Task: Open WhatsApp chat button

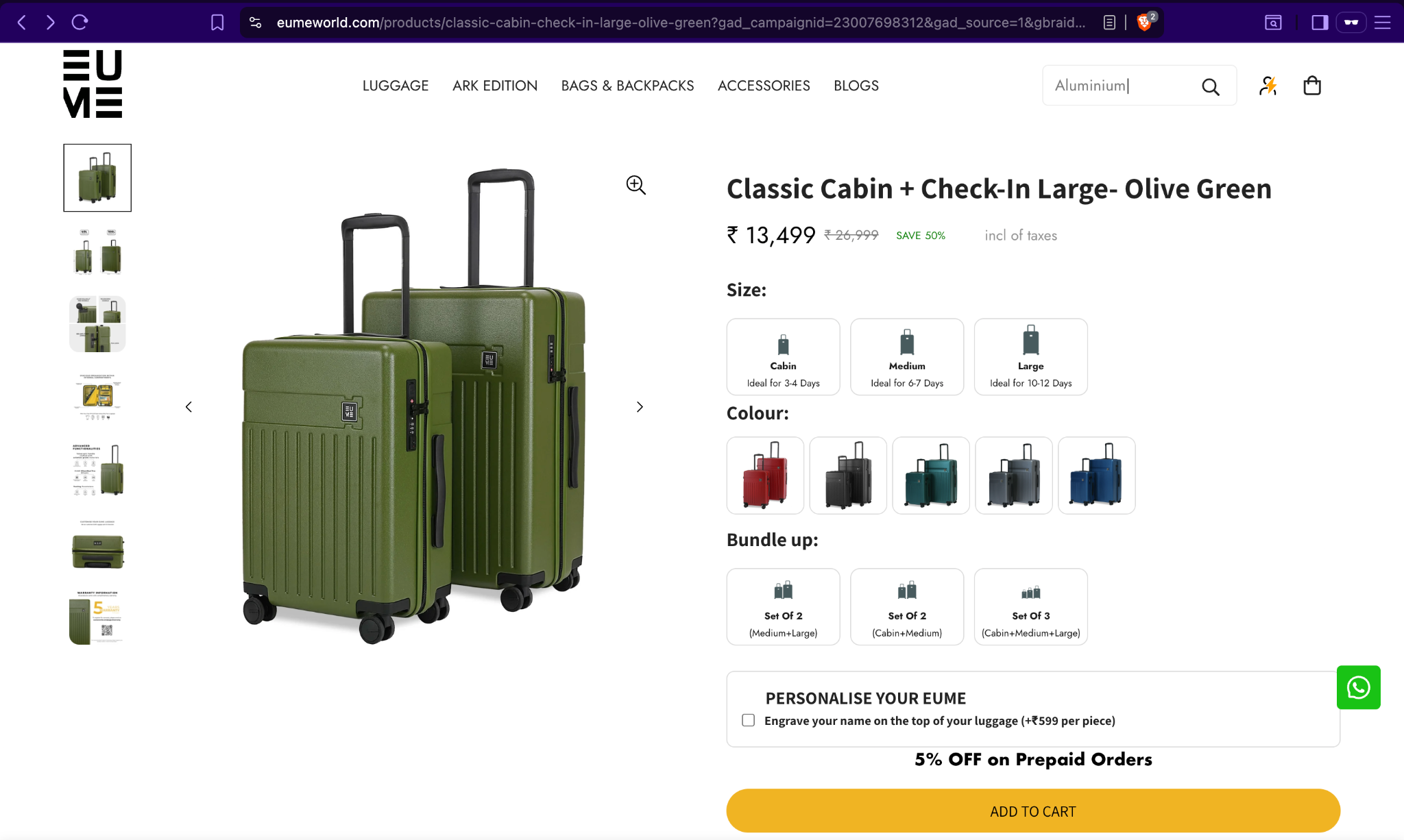Action: tap(1358, 687)
